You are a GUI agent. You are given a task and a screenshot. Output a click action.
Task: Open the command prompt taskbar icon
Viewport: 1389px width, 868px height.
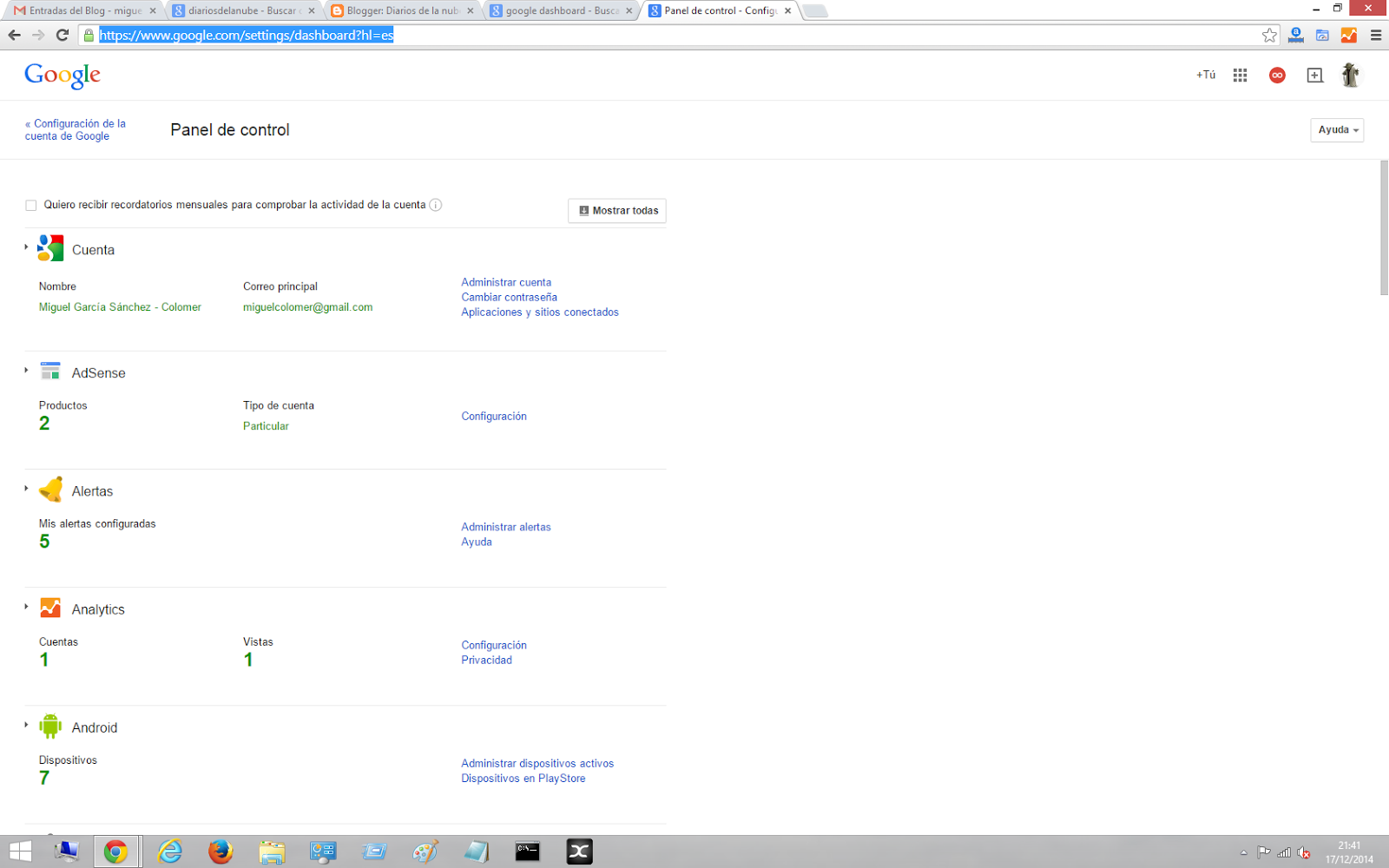pyautogui.click(x=528, y=852)
